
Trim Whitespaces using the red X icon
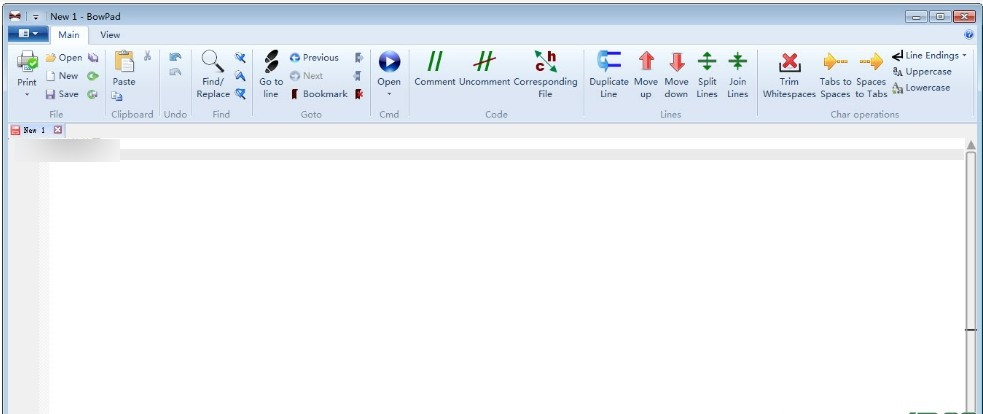click(789, 63)
